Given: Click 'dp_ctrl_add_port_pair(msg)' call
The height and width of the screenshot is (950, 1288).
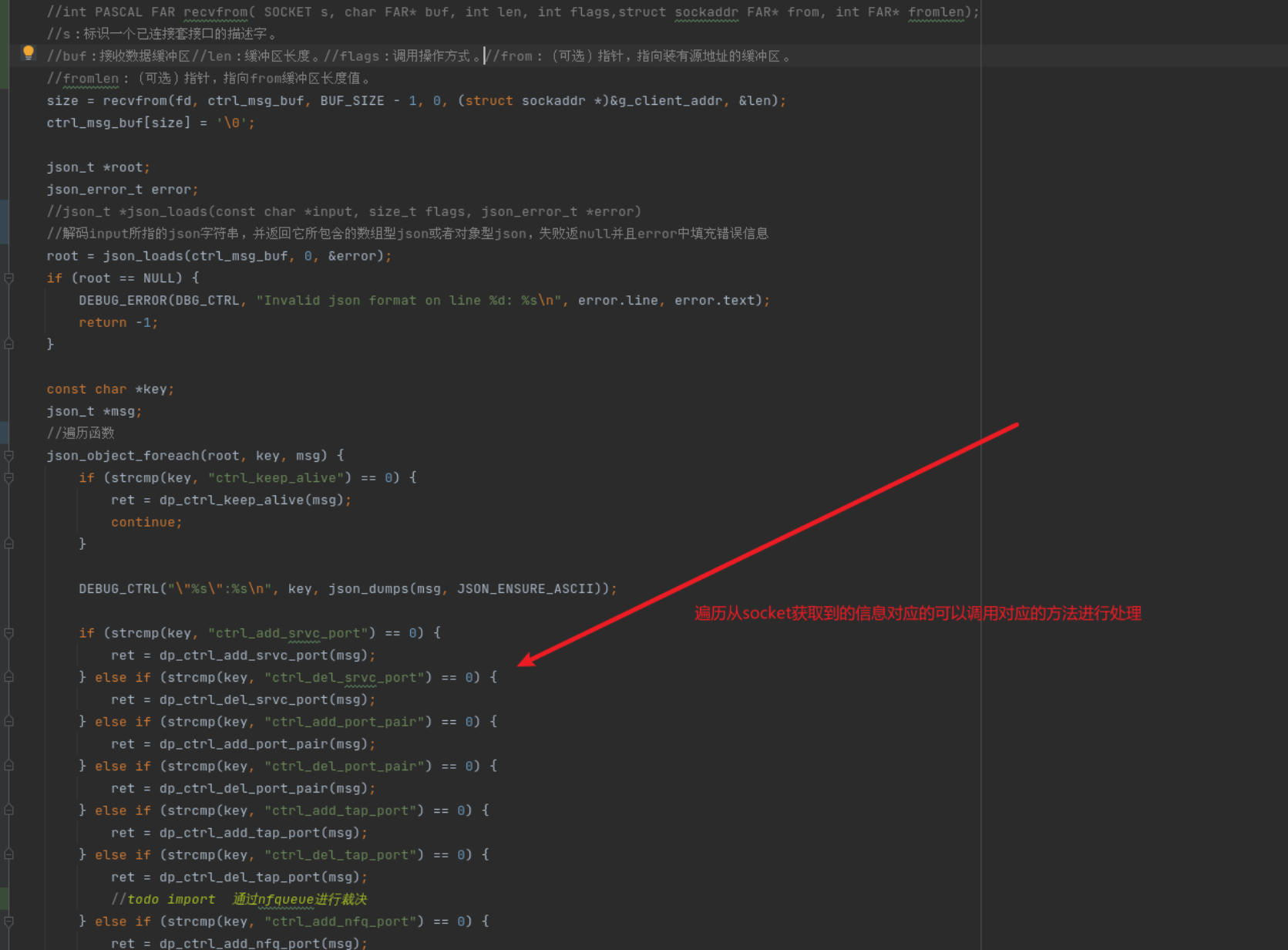Looking at the screenshot, I should (x=263, y=744).
